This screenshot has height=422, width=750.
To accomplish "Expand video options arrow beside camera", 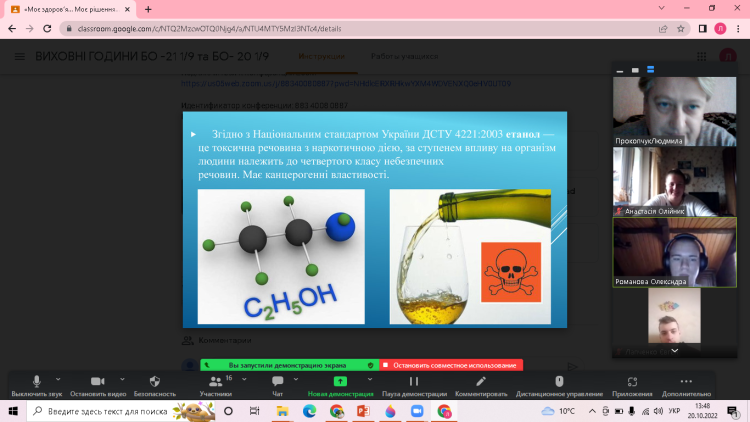I will point(119,378).
